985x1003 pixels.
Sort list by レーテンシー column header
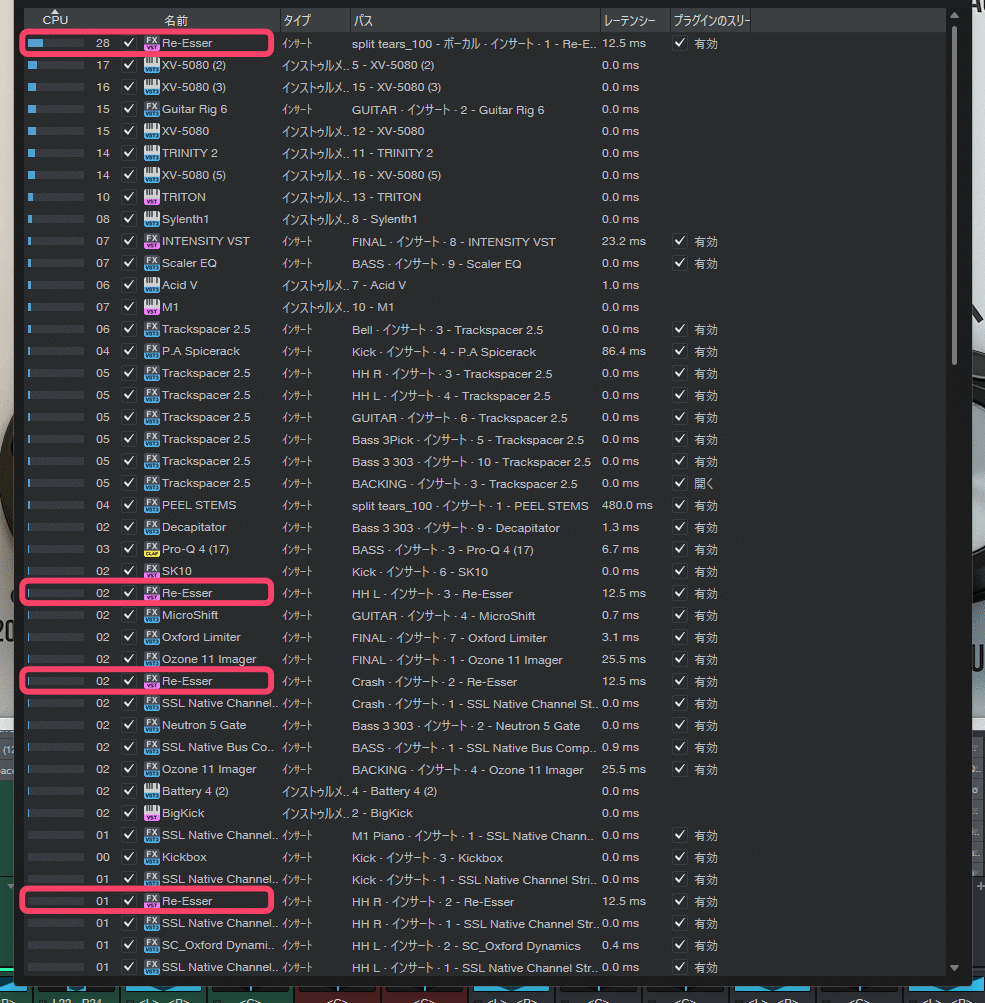(629, 20)
